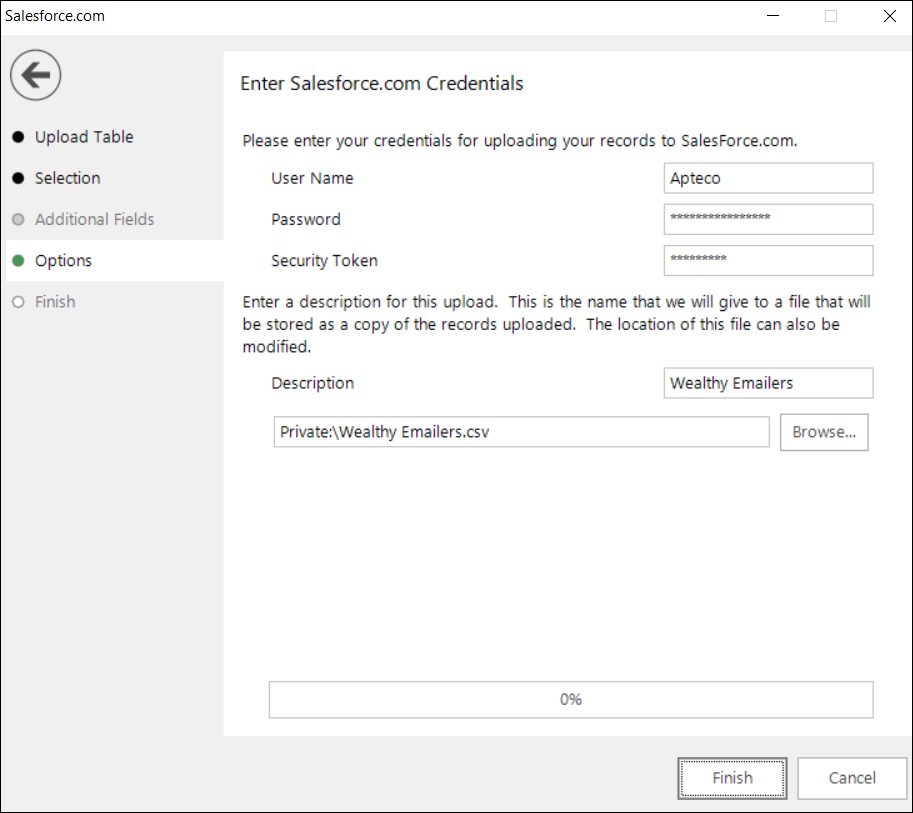Screen dimensions: 913x813
Task: Edit the Description field Wealthy Emailers
Action: pyautogui.click(x=768, y=383)
